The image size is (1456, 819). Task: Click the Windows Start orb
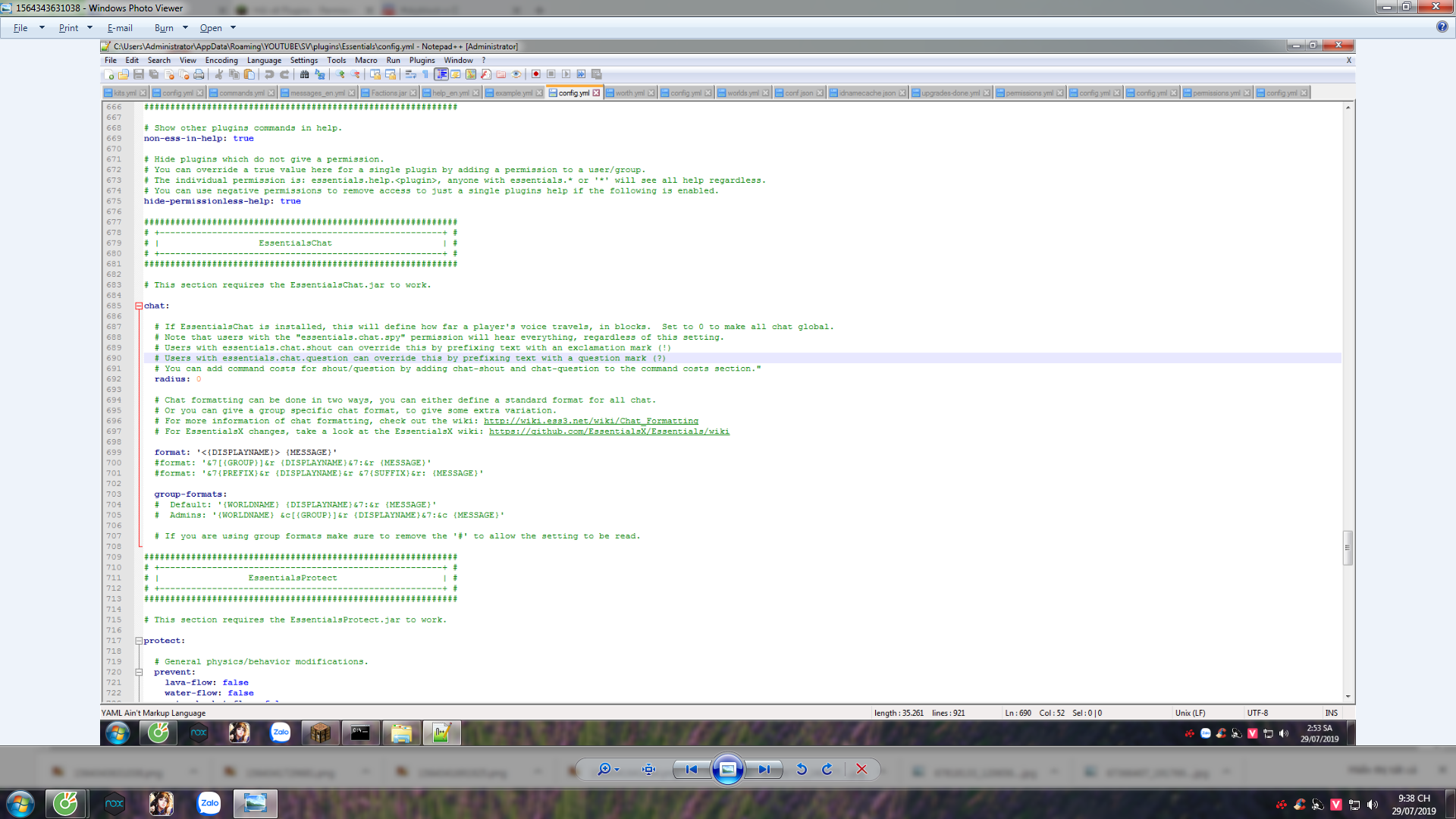pyautogui.click(x=20, y=803)
